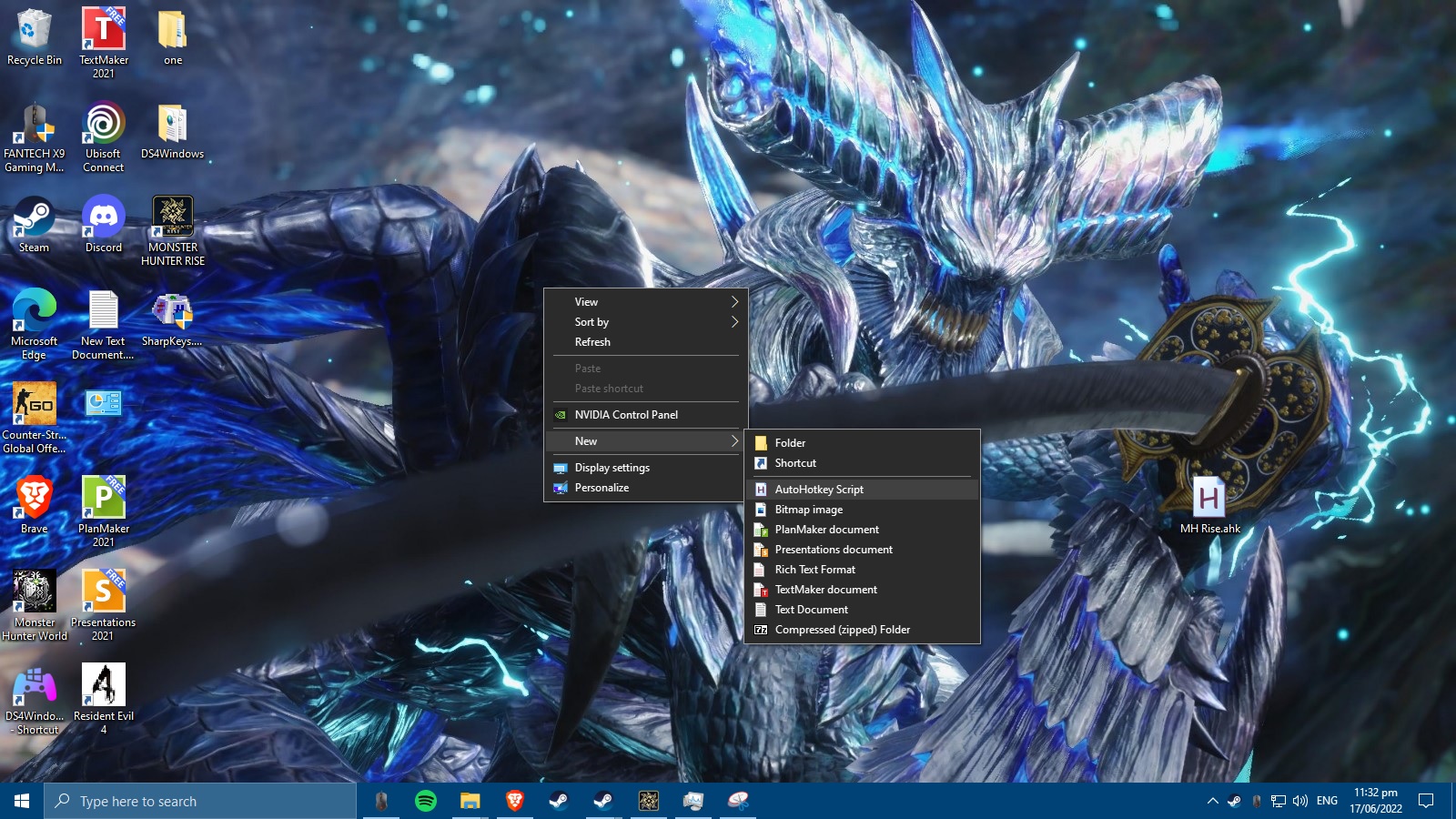Open the network status tray icon

tap(1279, 801)
